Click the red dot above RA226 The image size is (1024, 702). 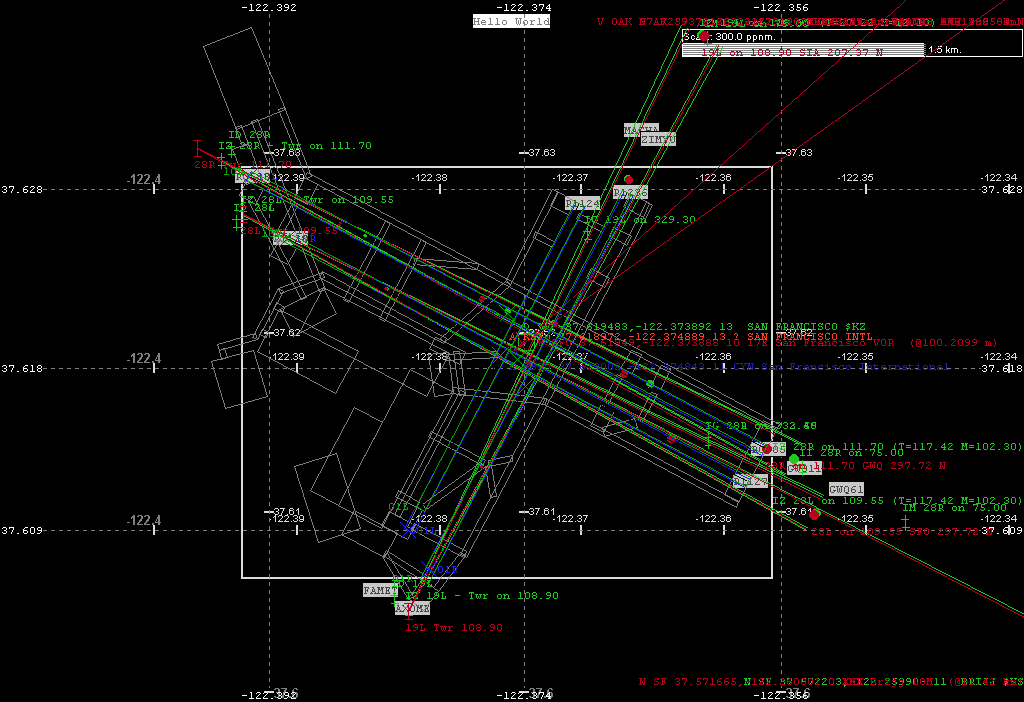click(628, 179)
